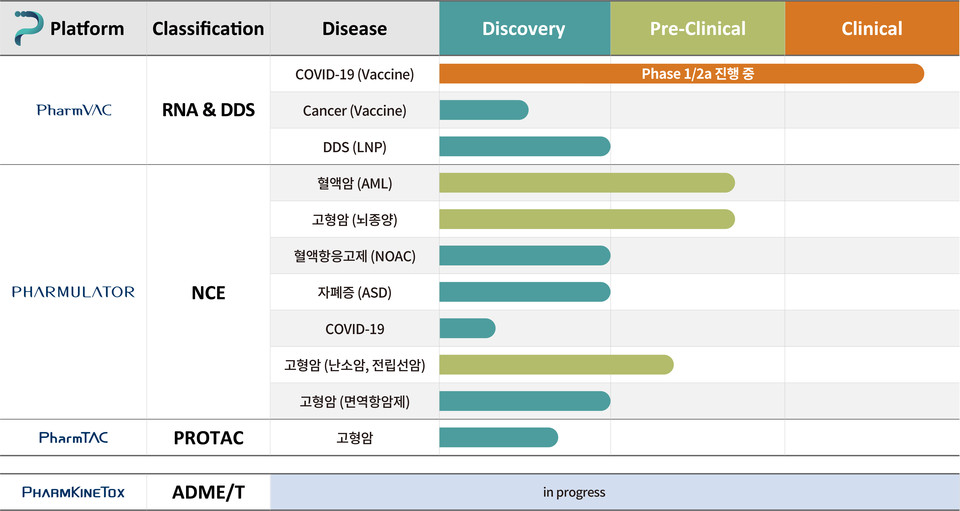
Task: Click the 난소암, 전립선암 green progress bar
Action: 557,365
